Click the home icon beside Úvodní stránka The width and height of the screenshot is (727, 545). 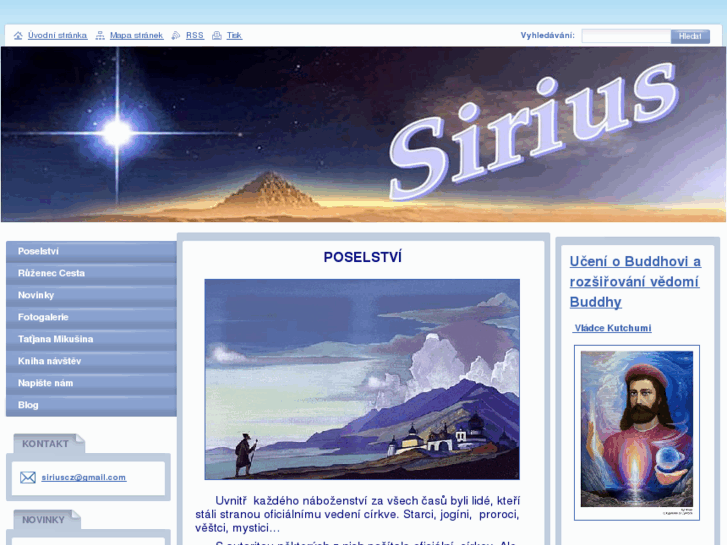pyautogui.click(x=18, y=36)
